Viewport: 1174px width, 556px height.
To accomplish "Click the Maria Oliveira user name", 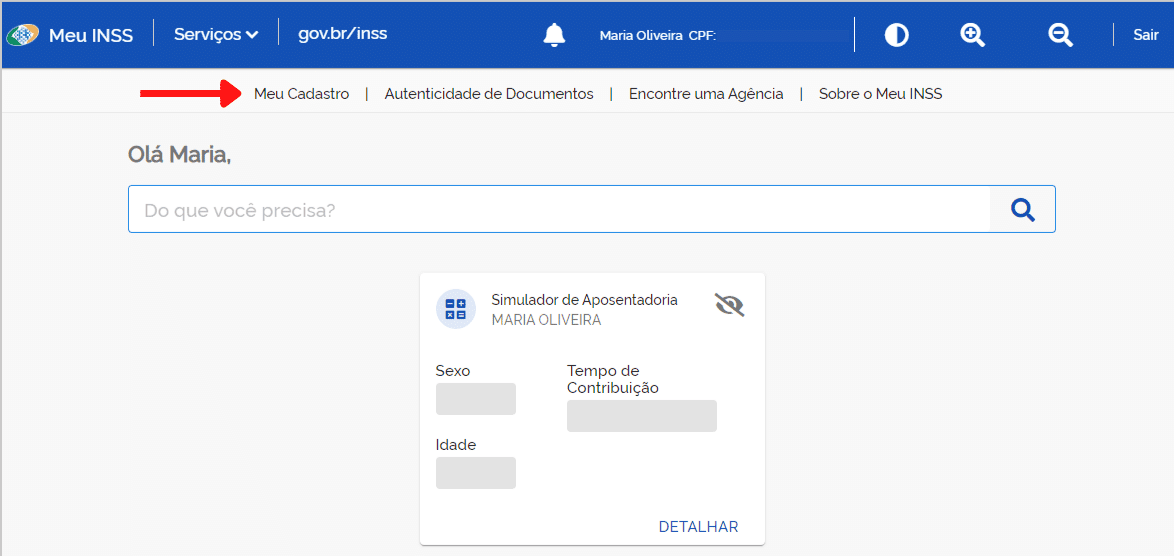I will pyautogui.click(x=641, y=35).
